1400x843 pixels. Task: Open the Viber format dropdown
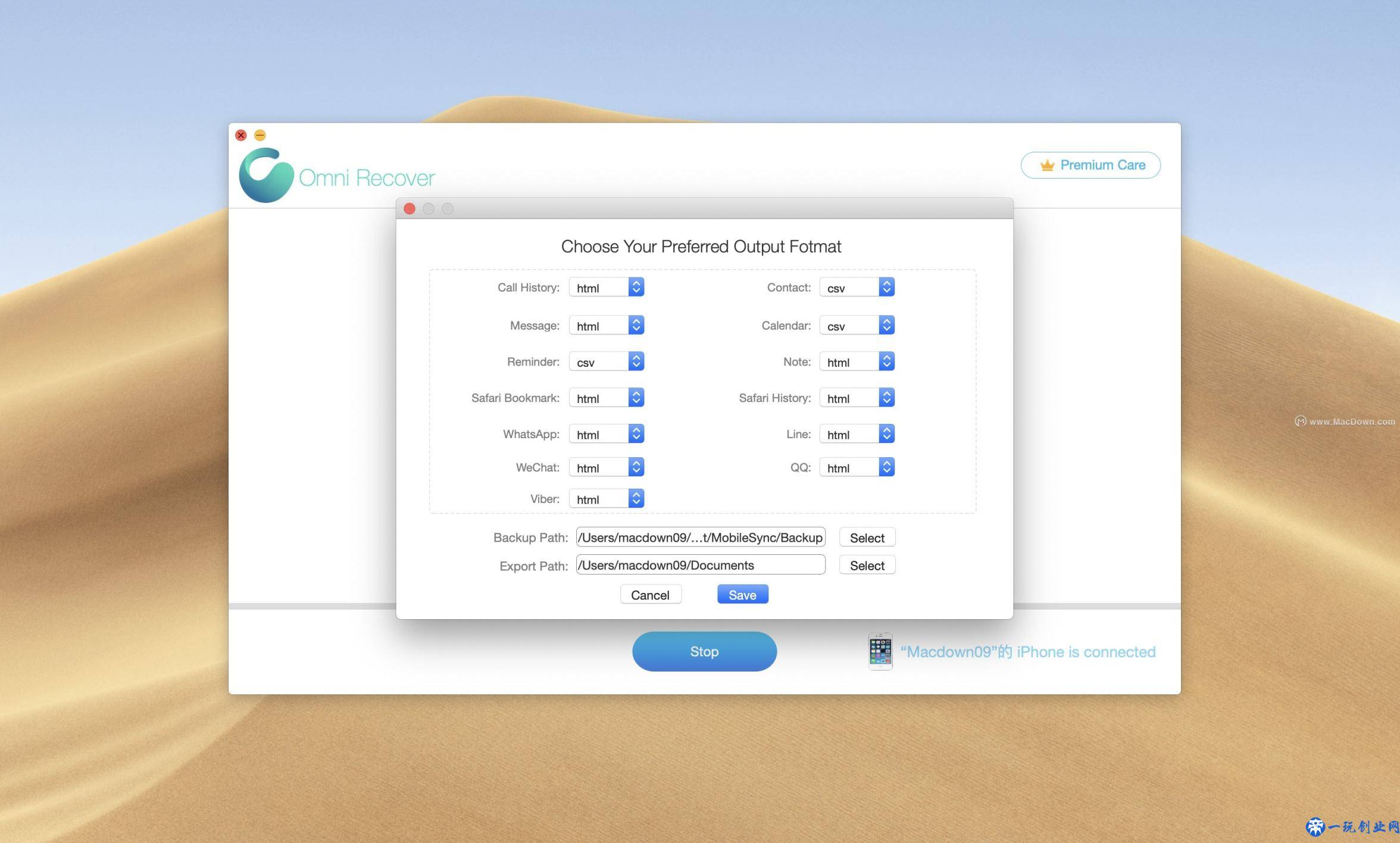click(607, 499)
